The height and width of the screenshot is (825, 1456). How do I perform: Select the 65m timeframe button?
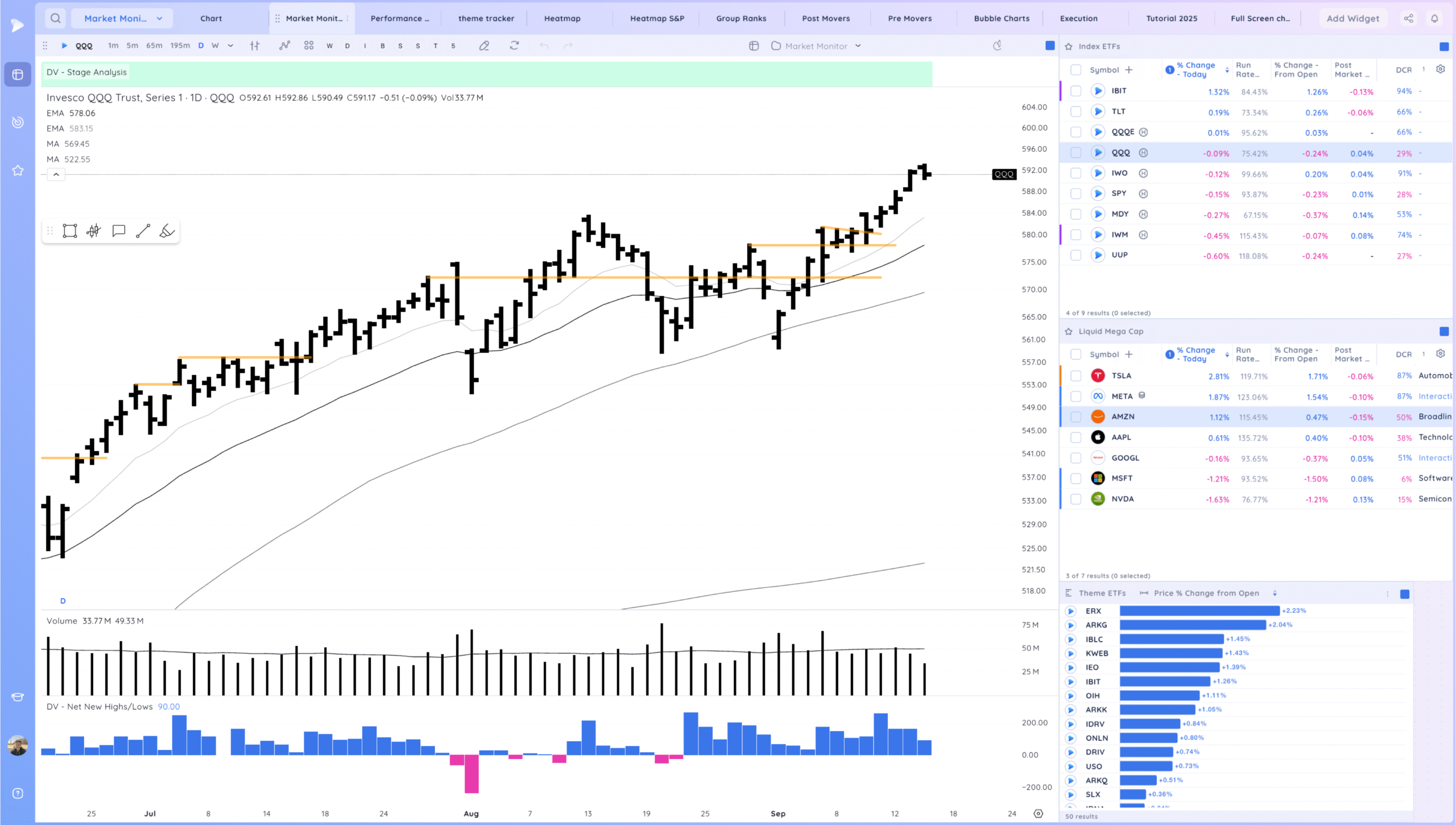154,46
